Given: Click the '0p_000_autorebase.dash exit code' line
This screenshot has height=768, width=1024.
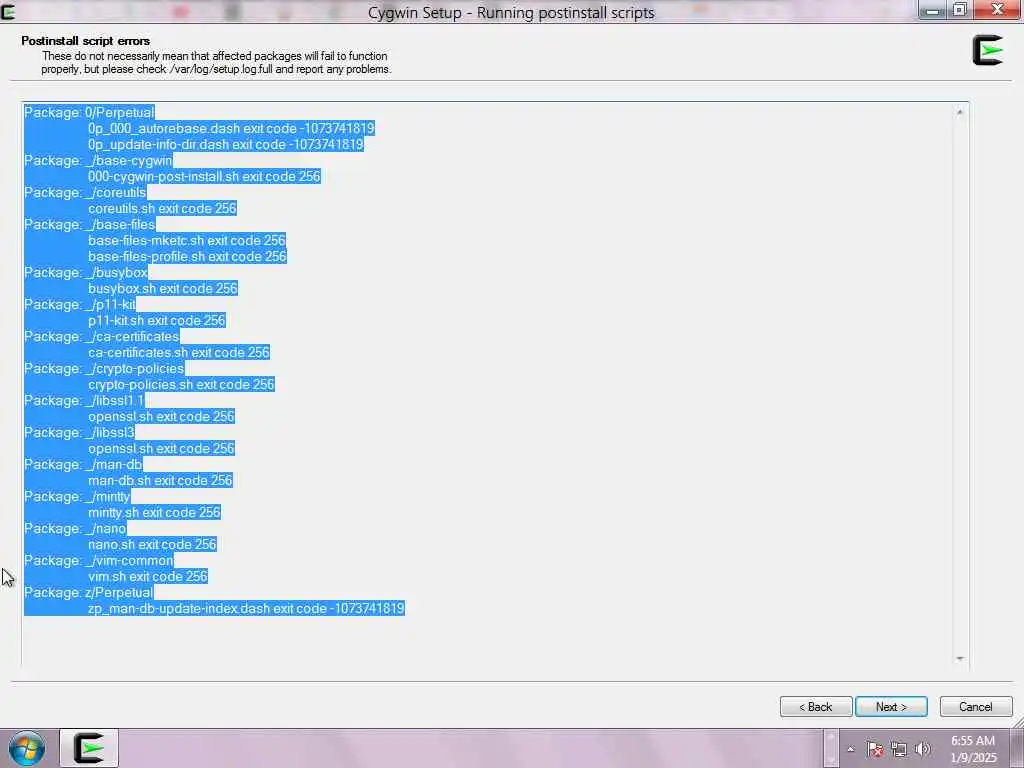Looking at the screenshot, I should 231,128.
